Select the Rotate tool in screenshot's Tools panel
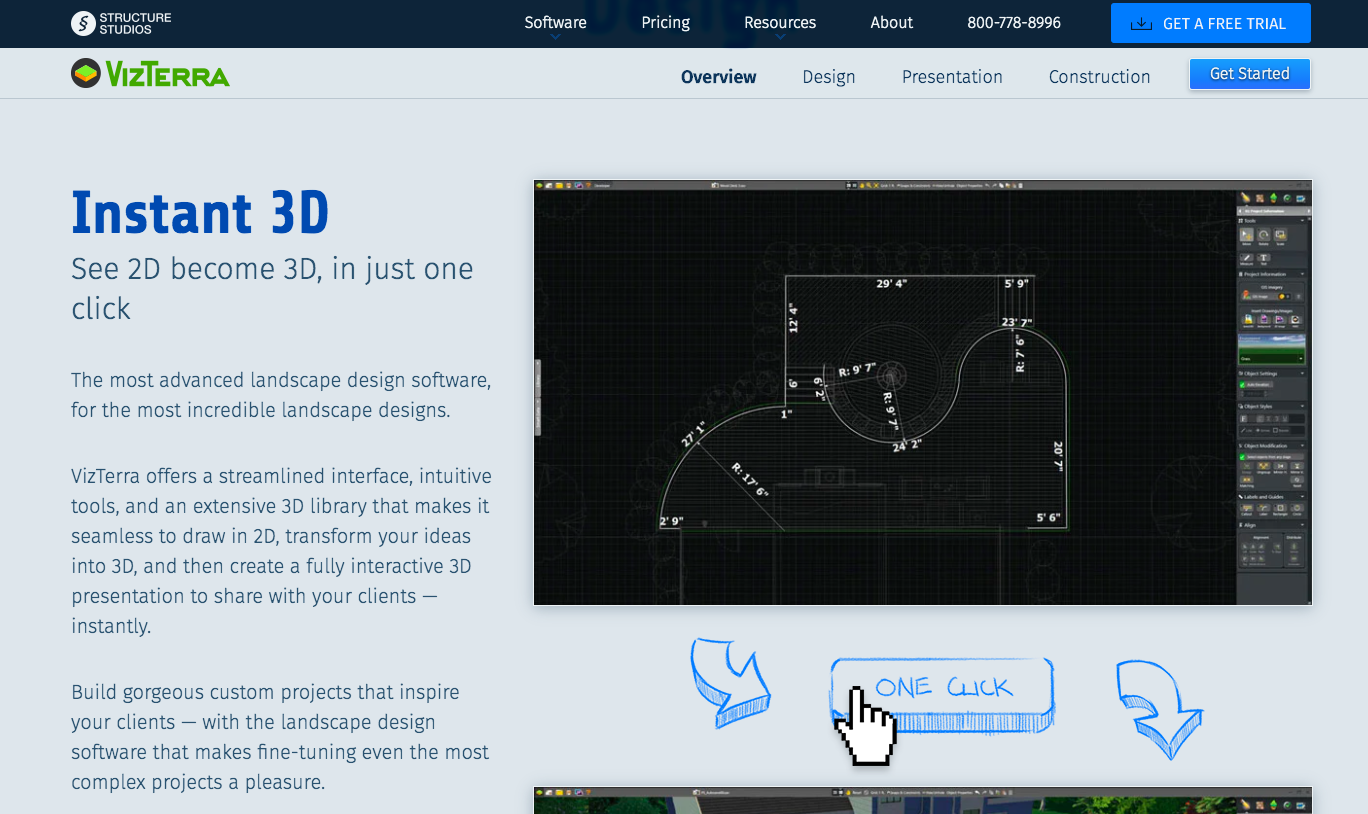This screenshot has height=814, width=1368. pyautogui.click(x=1263, y=235)
